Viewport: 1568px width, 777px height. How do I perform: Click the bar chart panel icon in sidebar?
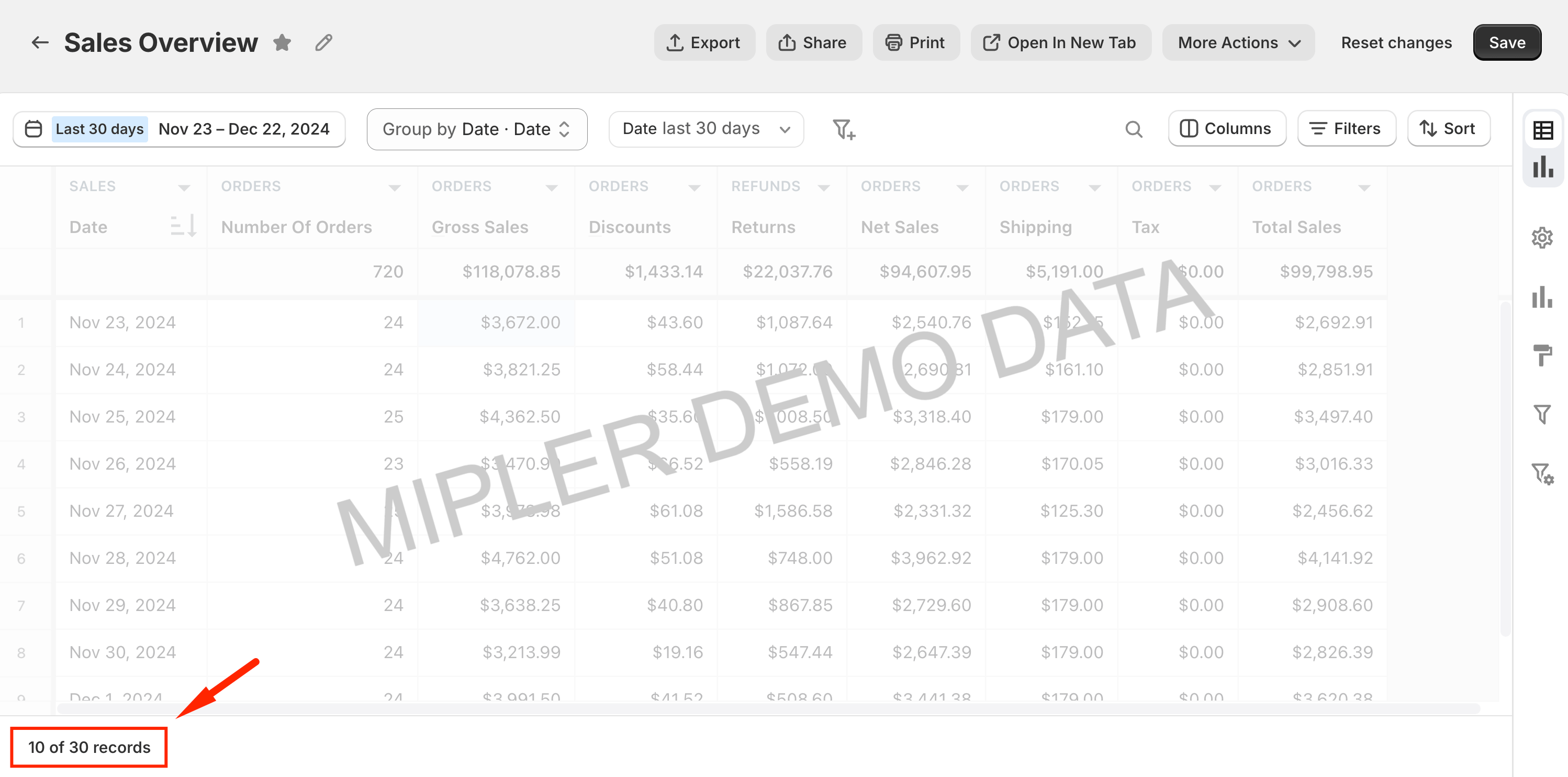(x=1542, y=297)
